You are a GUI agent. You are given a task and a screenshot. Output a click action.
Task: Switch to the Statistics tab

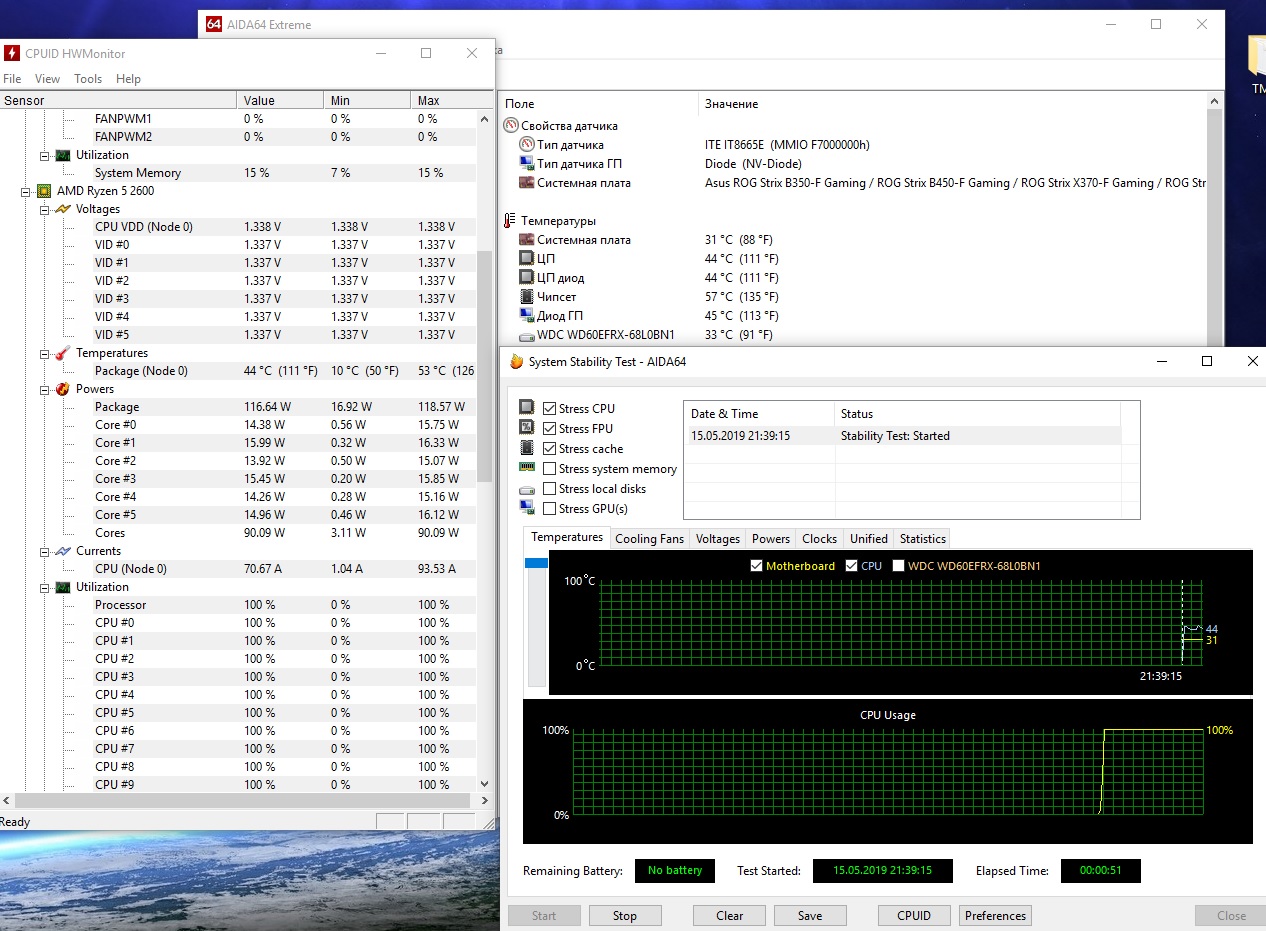(x=922, y=539)
